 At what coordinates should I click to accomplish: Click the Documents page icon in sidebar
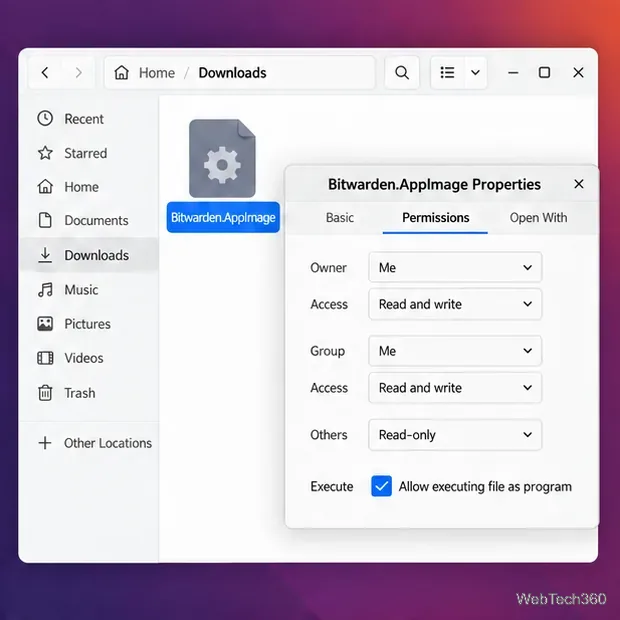pos(45,220)
